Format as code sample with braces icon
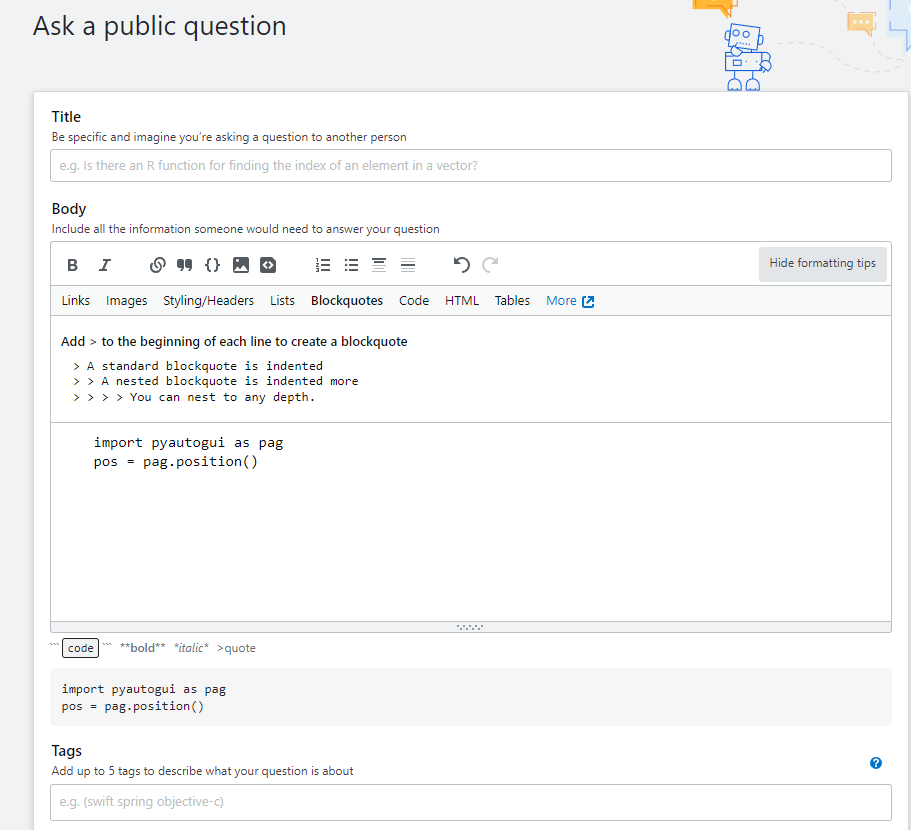 (213, 265)
